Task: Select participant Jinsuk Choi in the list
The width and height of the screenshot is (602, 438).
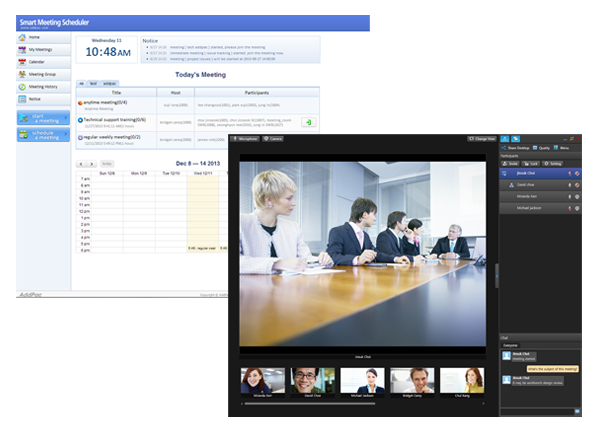Action: [x=540, y=174]
